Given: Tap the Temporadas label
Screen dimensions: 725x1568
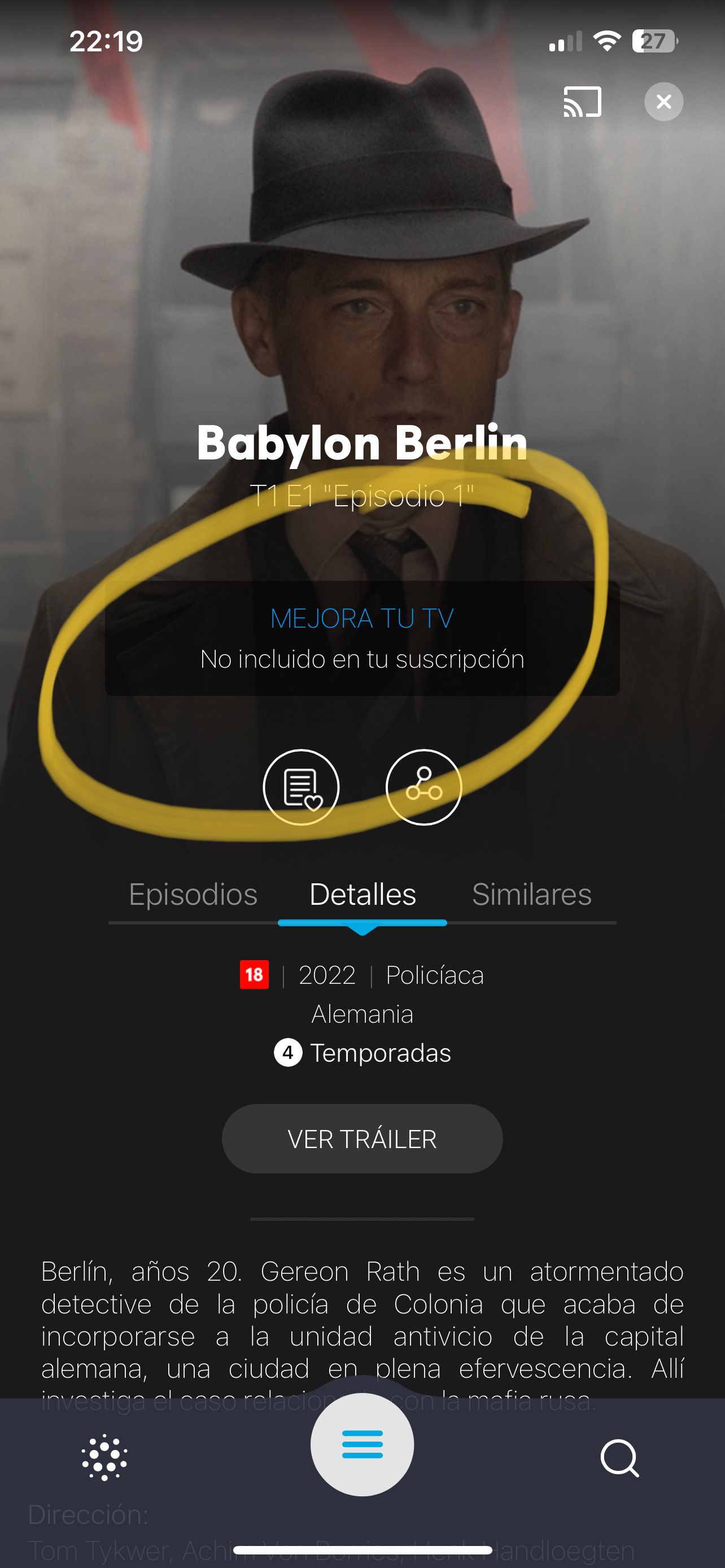Looking at the screenshot, I should click(381, 1053).
